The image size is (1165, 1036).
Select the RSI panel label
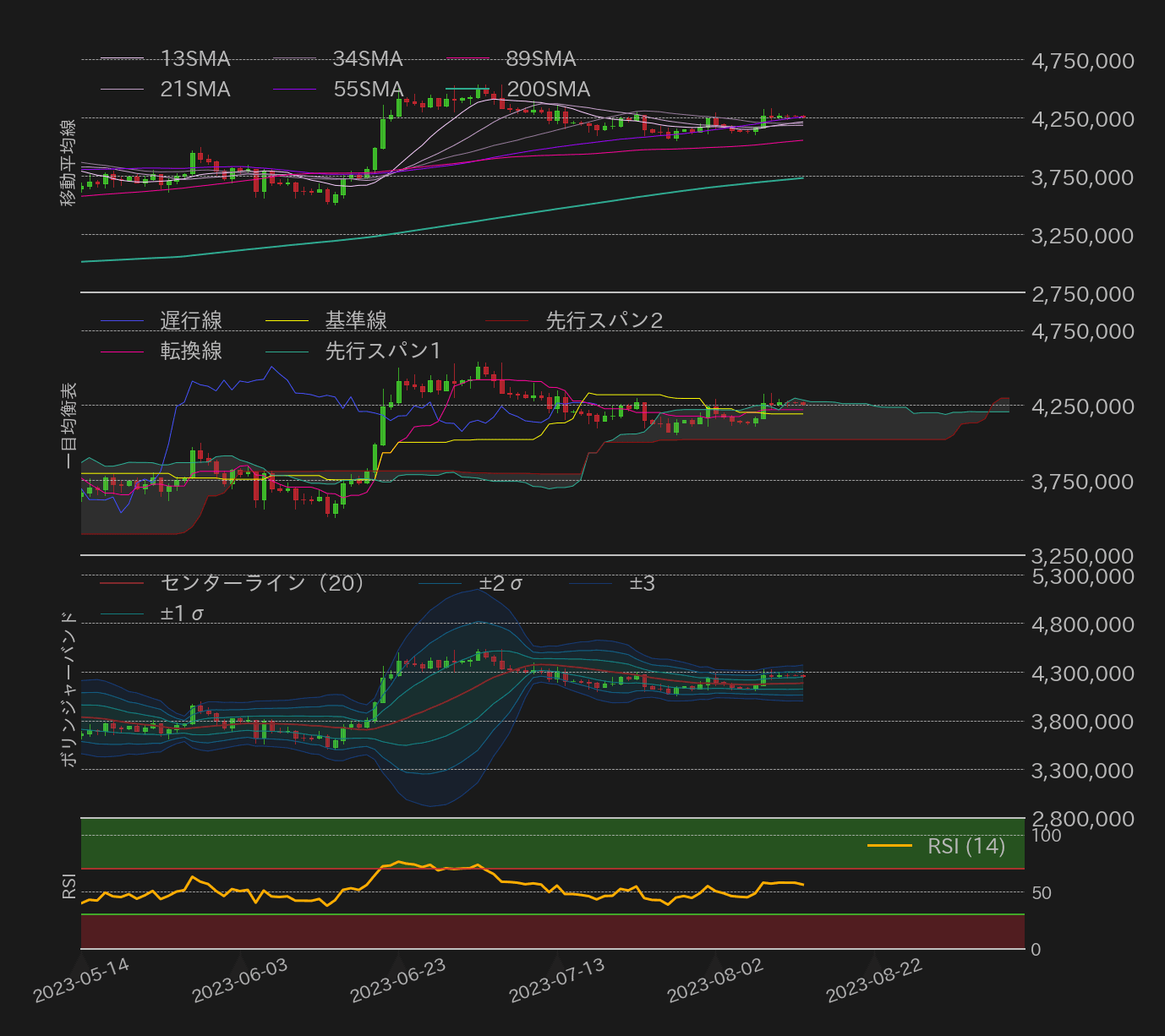pos(68,888)
